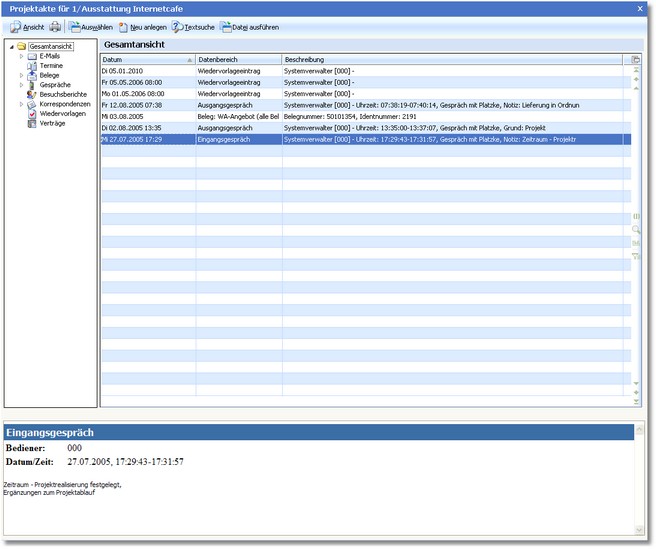This screenshot has height=549, width=656.
Task: Open the Verträge tree node
Action: tap(53, 122)
